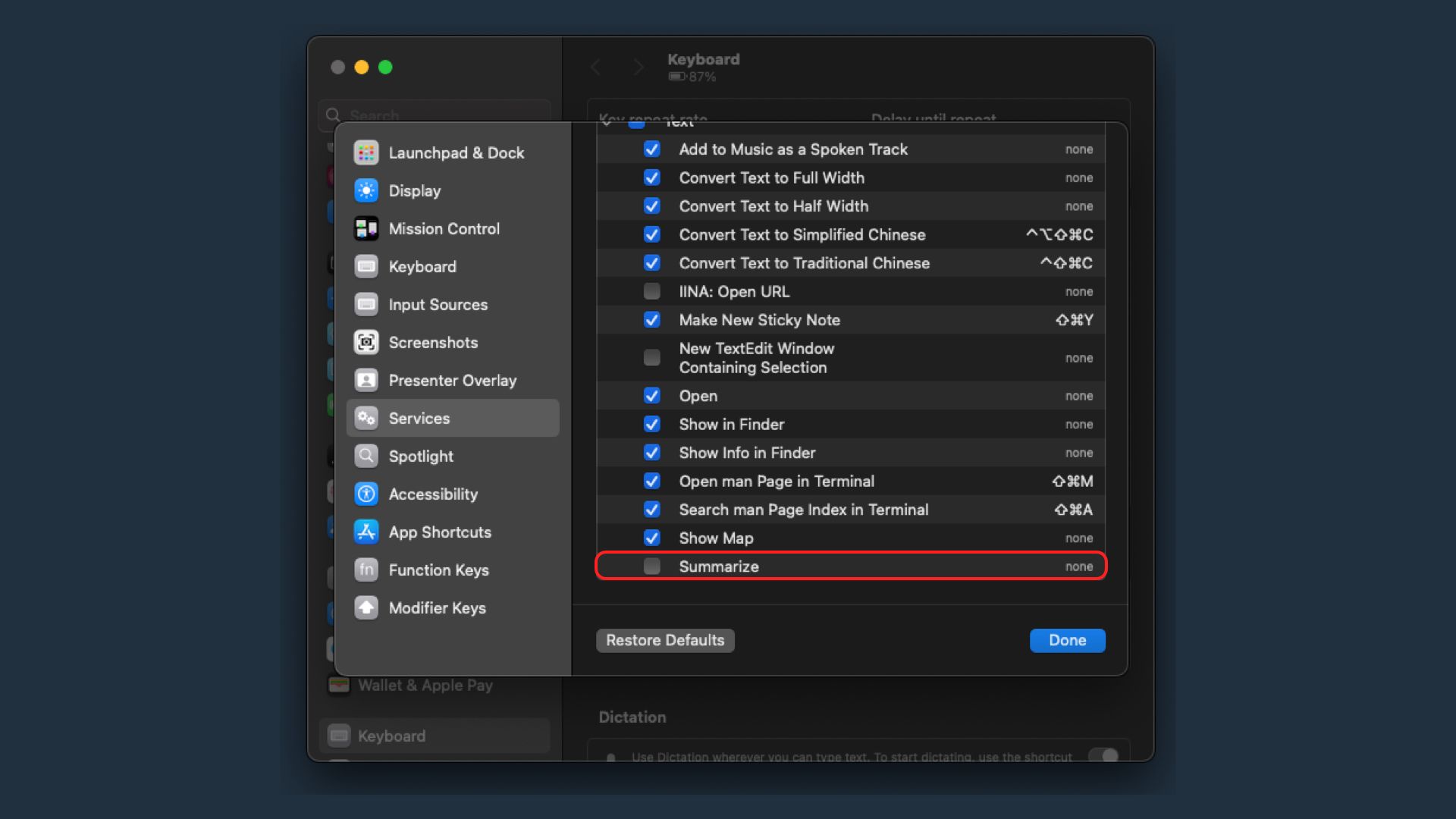Enable the Summarize service checkbox
Viewport: 1456px width, 819px height.
(651, 567)
